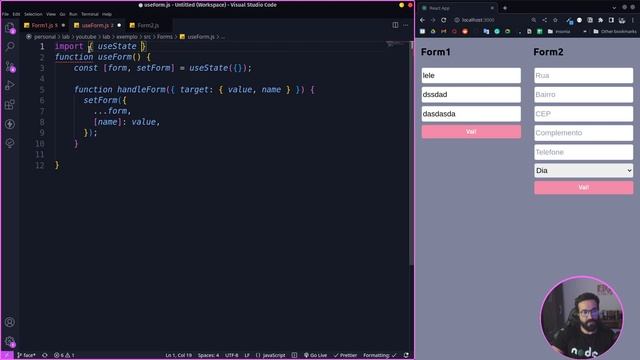Start Go Live server
640x360 pixels.
(315, 355)
